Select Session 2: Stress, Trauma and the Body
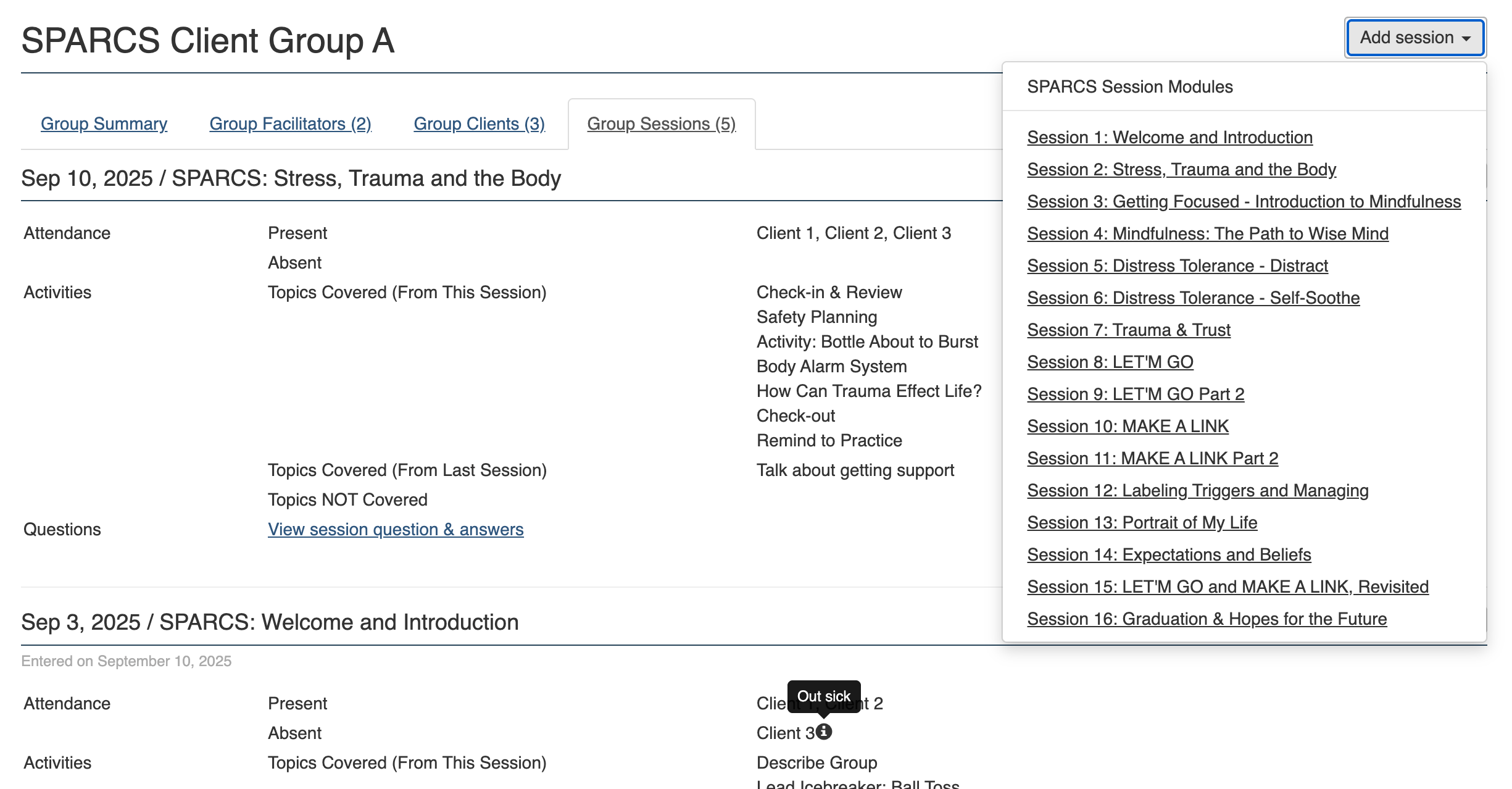 1181,170
